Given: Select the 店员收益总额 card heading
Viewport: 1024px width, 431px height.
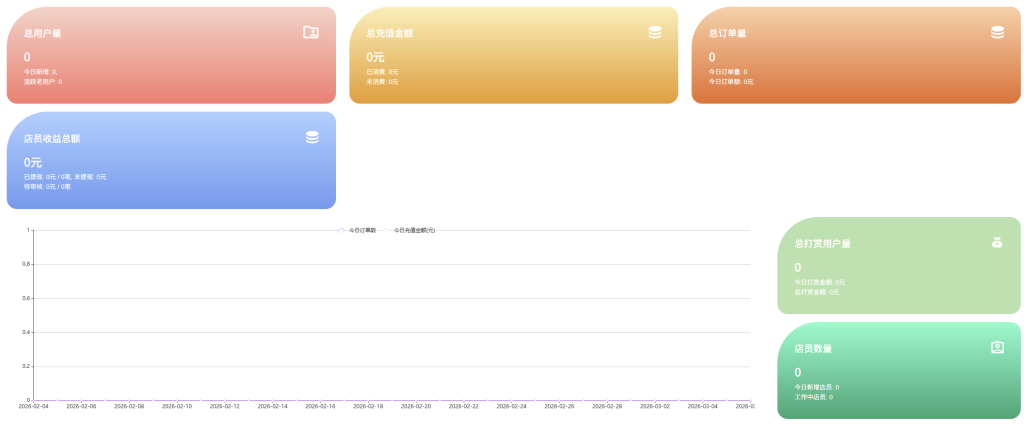Looking at the screenshot, I should click(51, 139).
